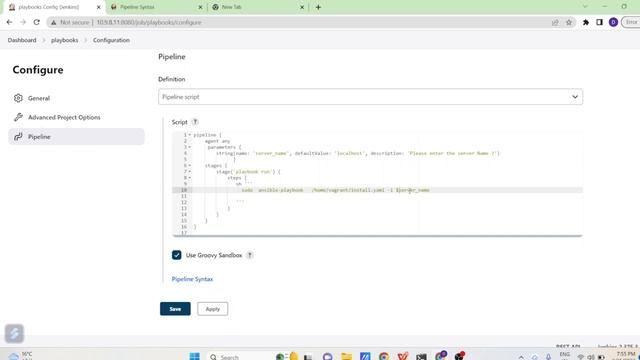
Task: Toggle the browser side panel
Action: 599,22
